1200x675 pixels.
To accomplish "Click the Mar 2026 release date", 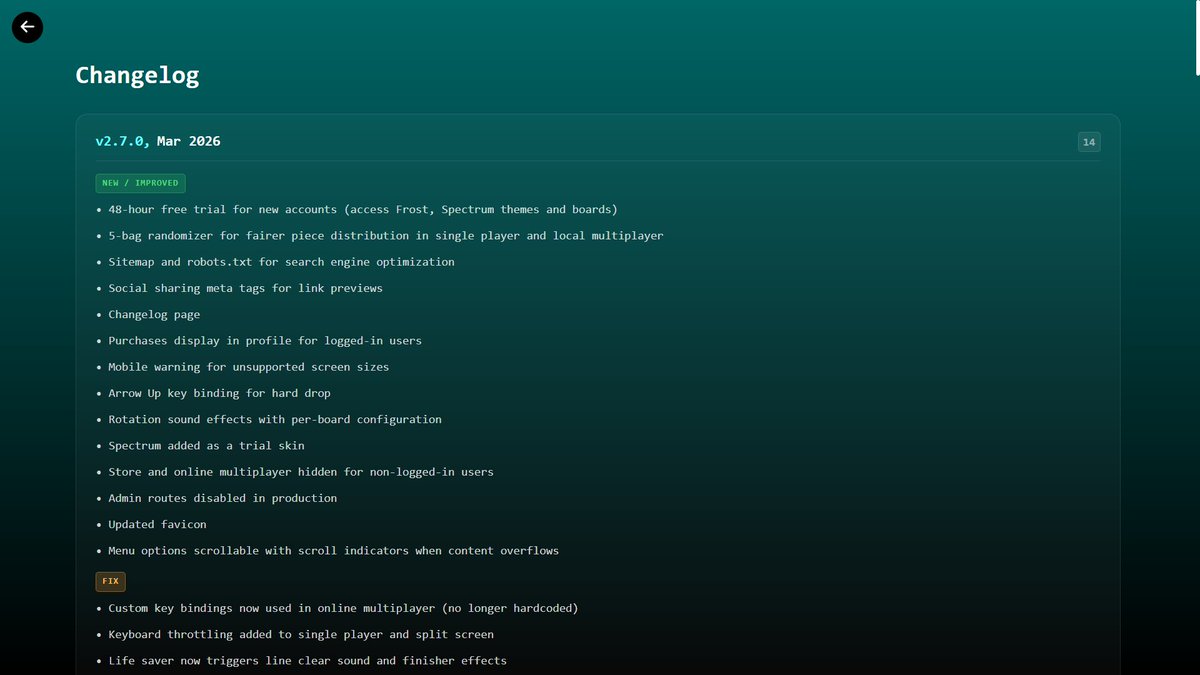I will 189,141.
